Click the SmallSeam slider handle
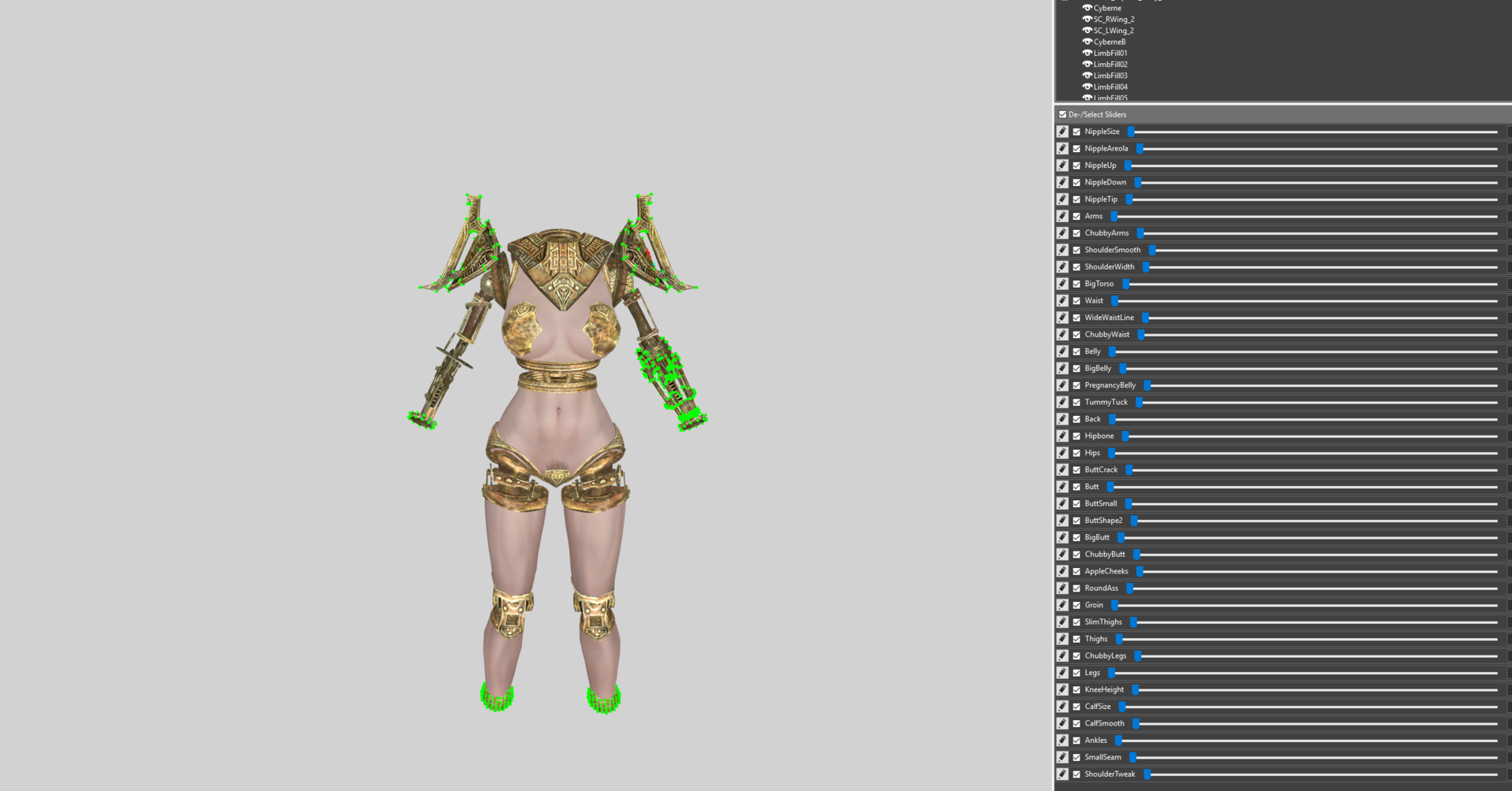The width and height of the screenshot is (1512, 791). click(x=1132, y=758)
